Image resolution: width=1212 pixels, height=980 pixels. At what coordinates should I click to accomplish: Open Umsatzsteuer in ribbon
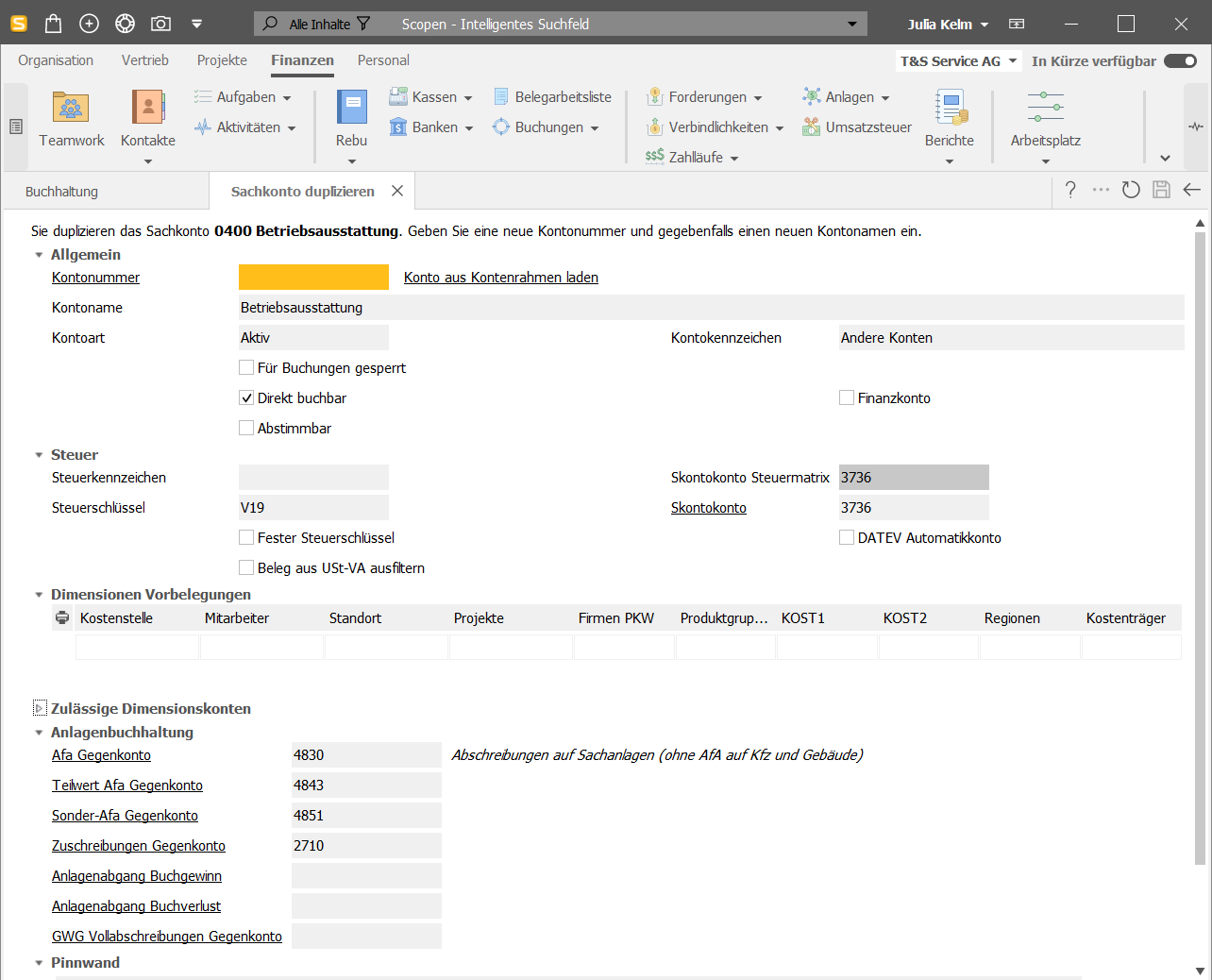pos(857,127)
